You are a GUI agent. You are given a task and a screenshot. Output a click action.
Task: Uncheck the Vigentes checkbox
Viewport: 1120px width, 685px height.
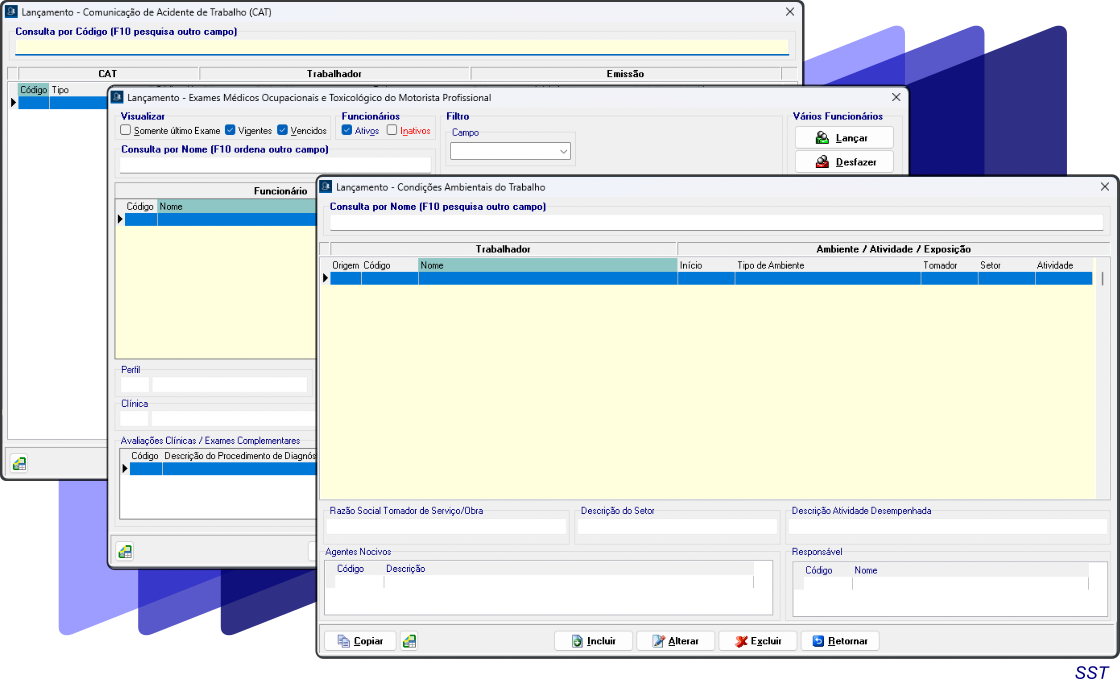click(x=230, y=130)
